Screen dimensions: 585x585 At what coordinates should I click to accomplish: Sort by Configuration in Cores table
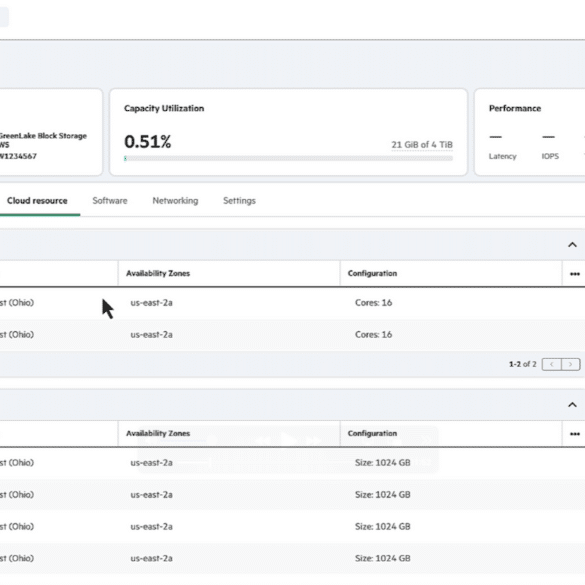click(x=372, y=273)
